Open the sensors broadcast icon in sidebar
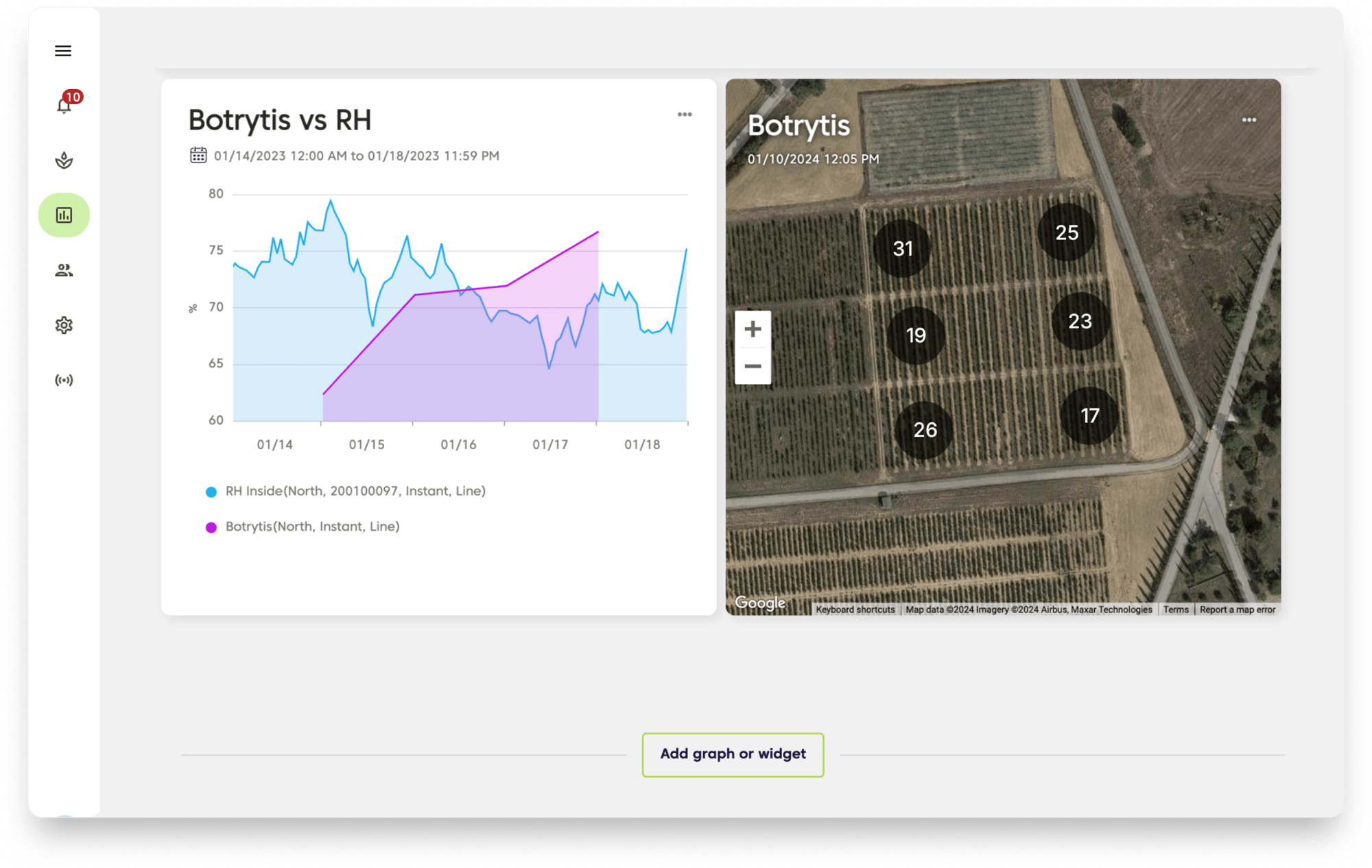 64,380
